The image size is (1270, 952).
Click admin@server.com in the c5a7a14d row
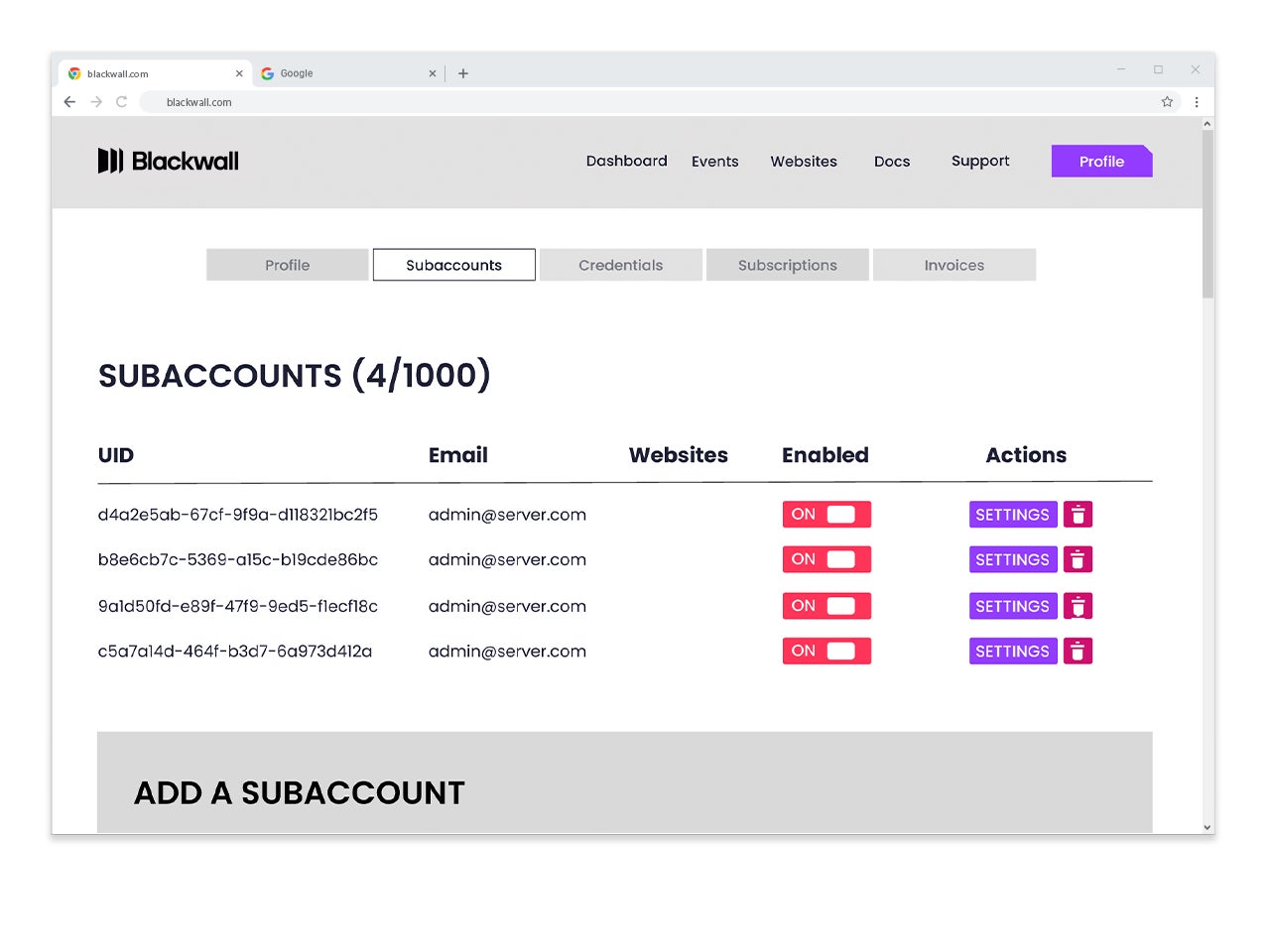507,652
